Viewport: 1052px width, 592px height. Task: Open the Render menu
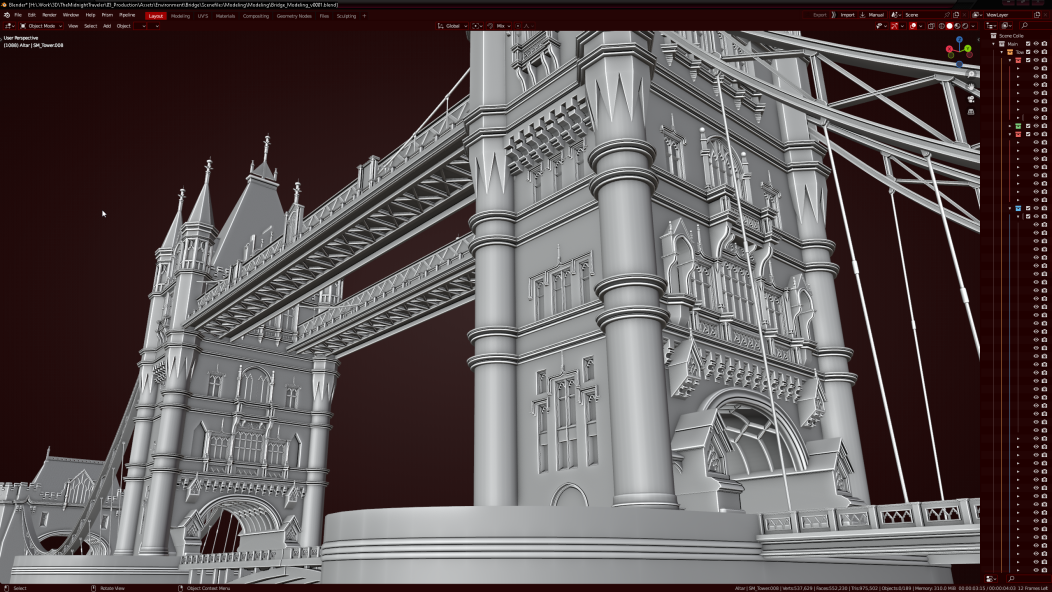49,15
